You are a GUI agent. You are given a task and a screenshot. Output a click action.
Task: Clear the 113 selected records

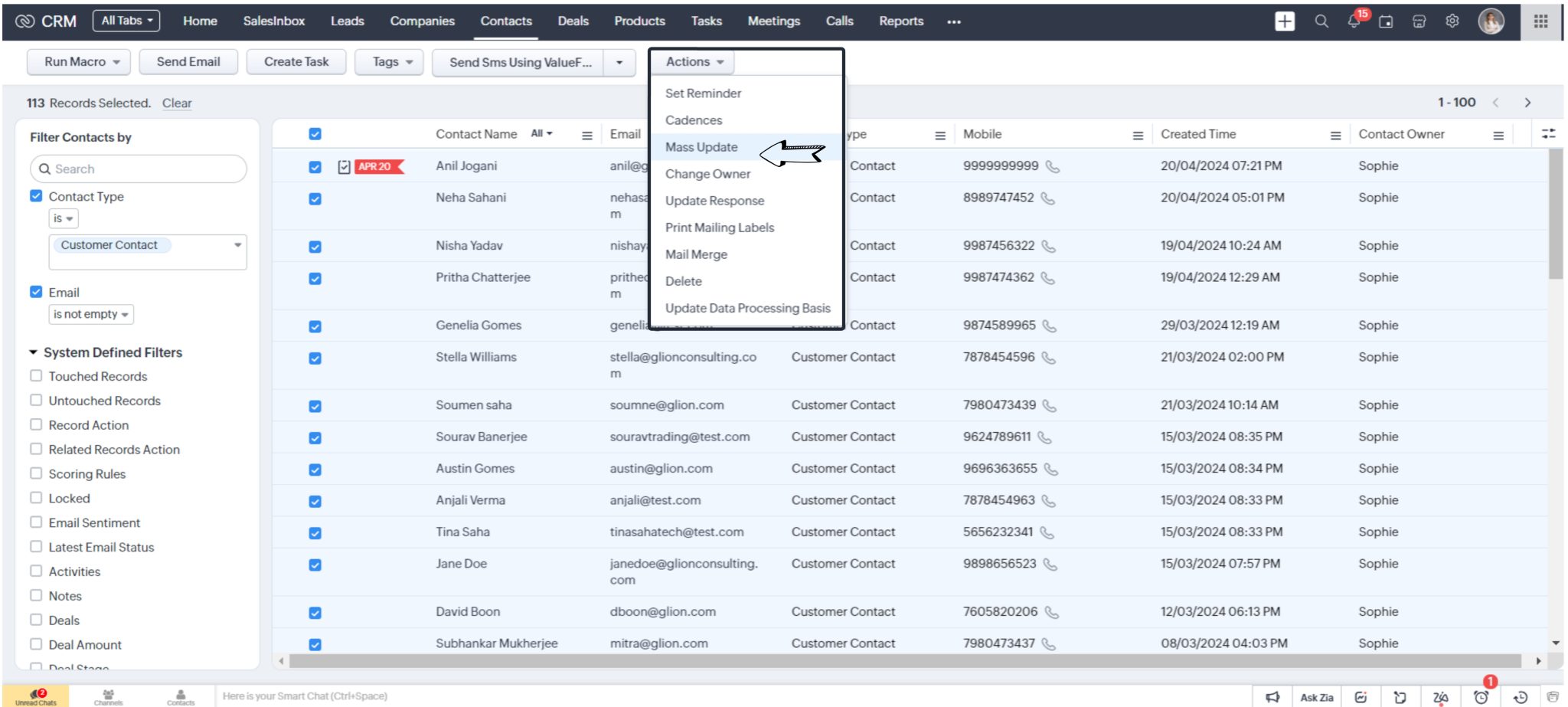177,103
